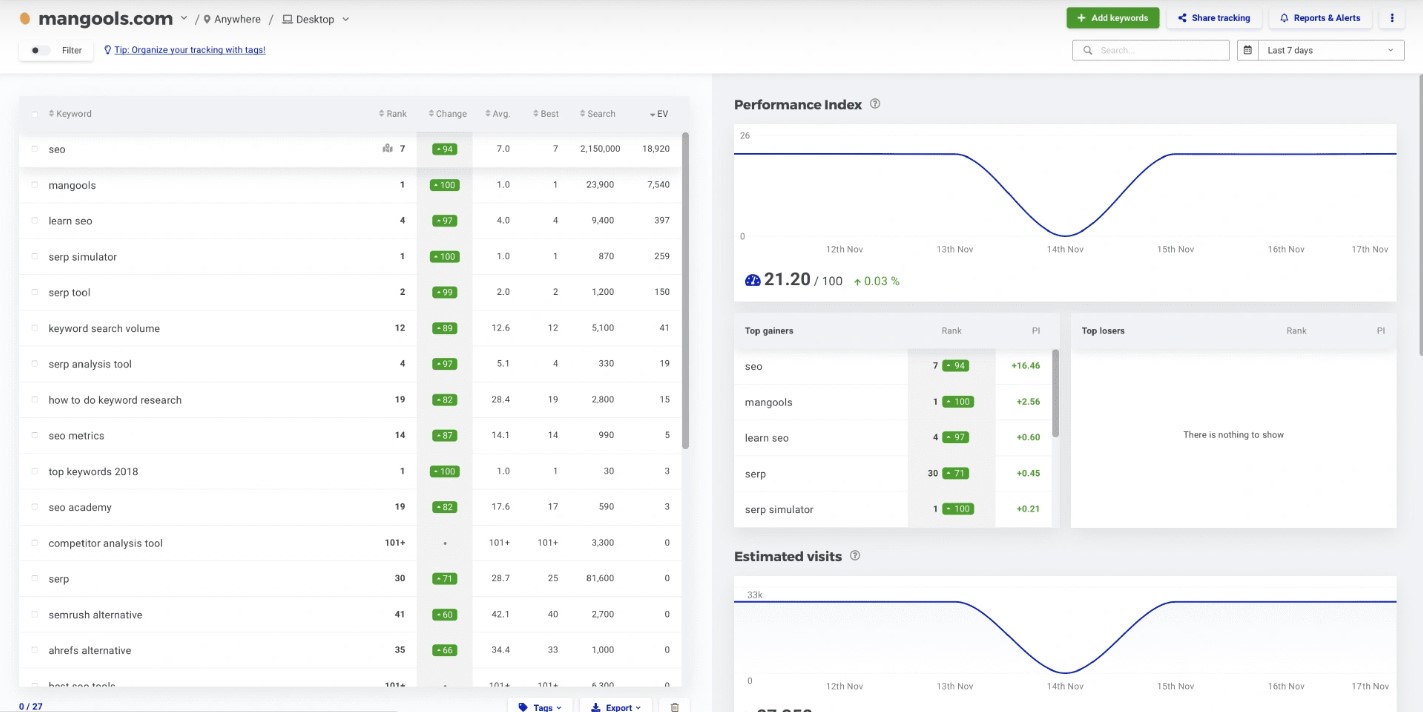Select the serp analysis tool keyword row
1423x712 pixels.
[x=350, y=364]
